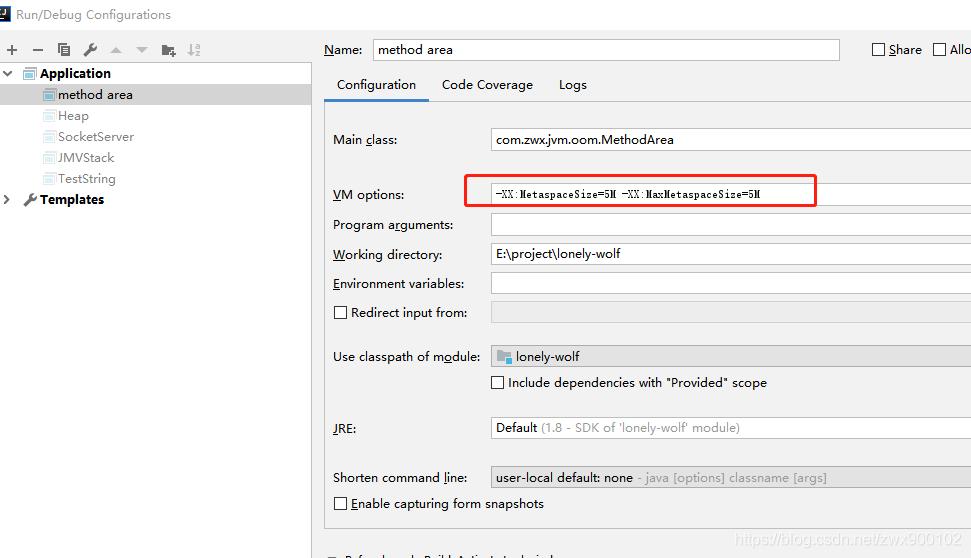This screenshot has width=971, height=558.
Task: Click the Sort Configurations alphabetically icon
Action: 194,50
